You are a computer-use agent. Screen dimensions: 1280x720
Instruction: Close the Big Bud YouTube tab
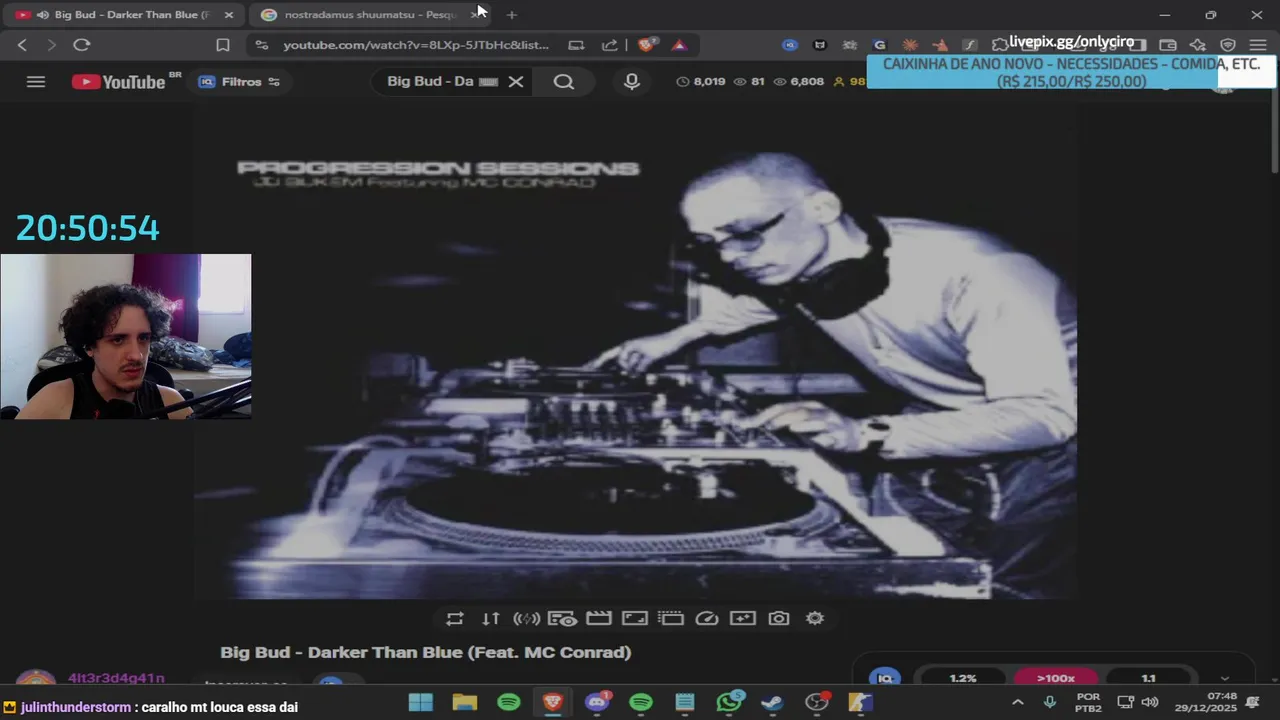coord(229,15)
